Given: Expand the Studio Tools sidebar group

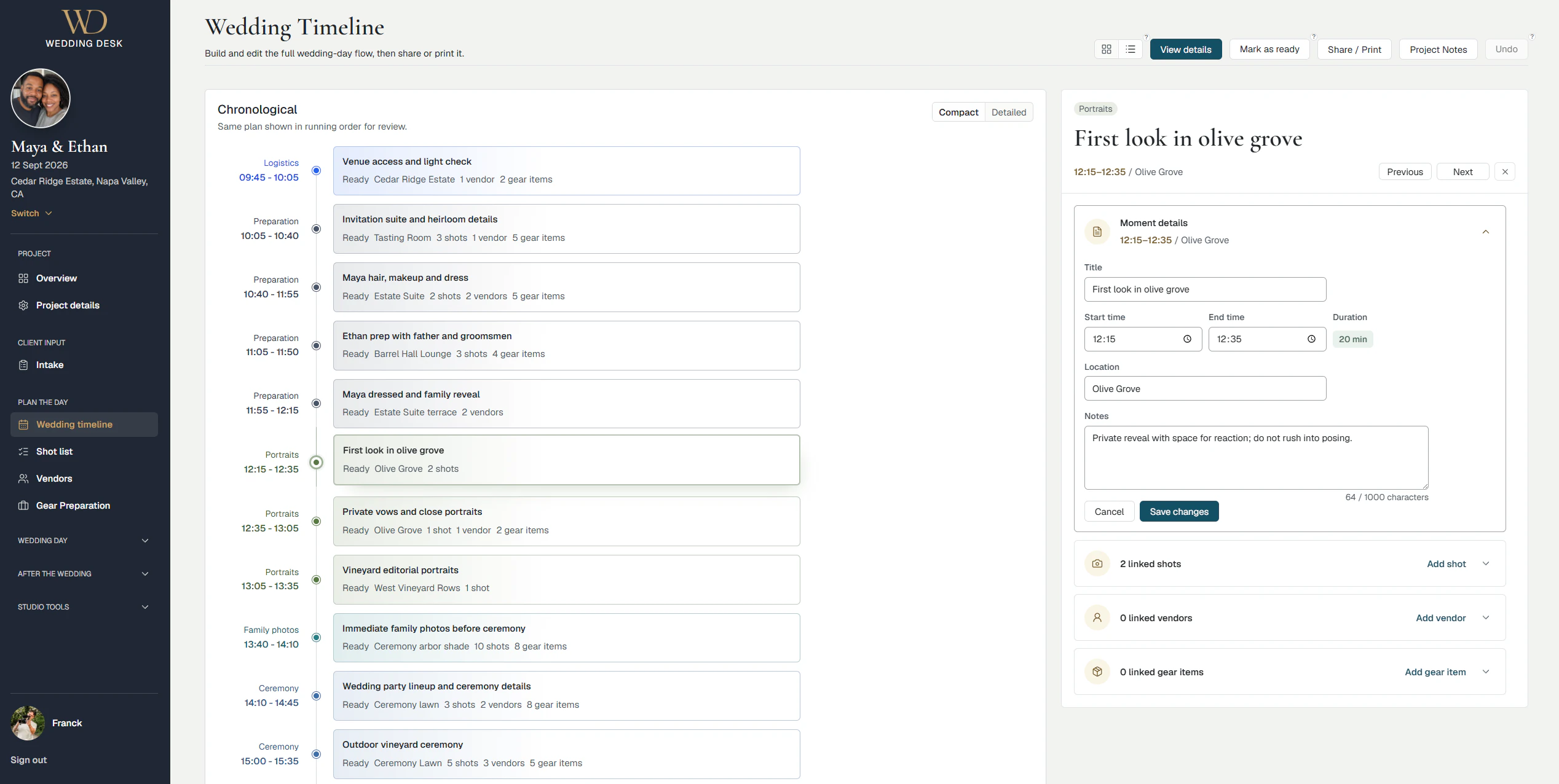Looking at the screenshot, I should tap(84, 607).
